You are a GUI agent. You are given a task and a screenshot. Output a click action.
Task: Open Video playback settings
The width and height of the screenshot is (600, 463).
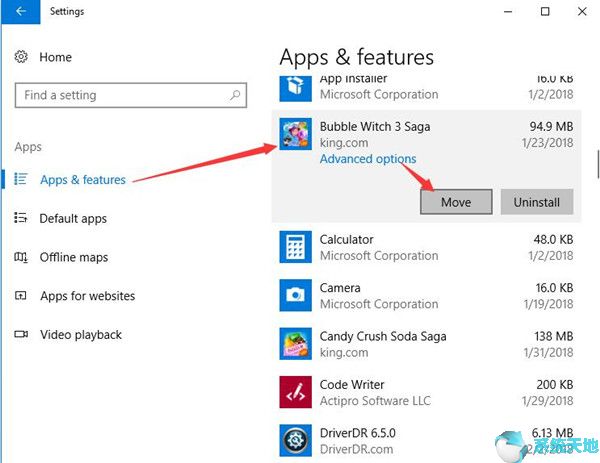coord(80,334)
